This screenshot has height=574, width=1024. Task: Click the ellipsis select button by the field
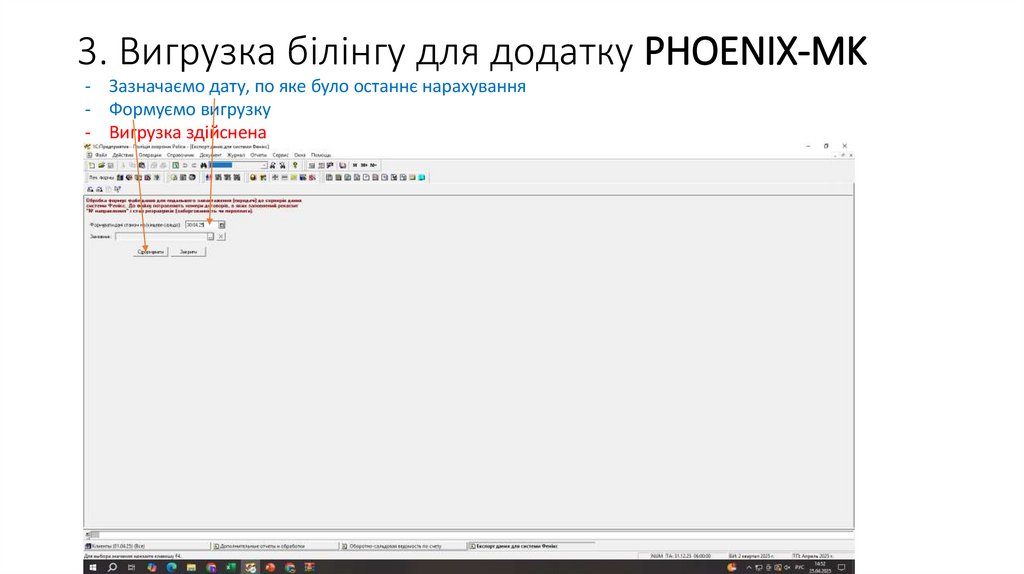[x=210, y=236]
